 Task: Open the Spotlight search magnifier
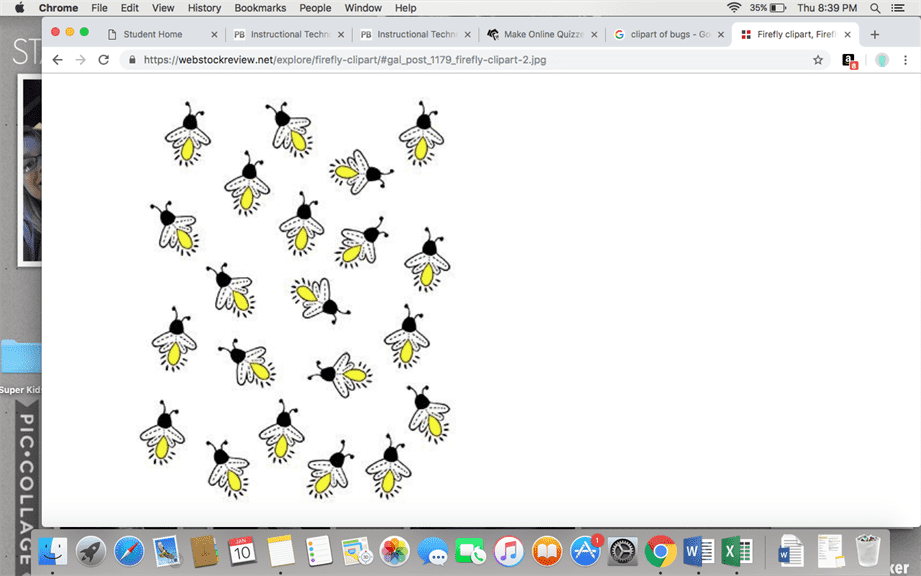click(x=875, y=8)
